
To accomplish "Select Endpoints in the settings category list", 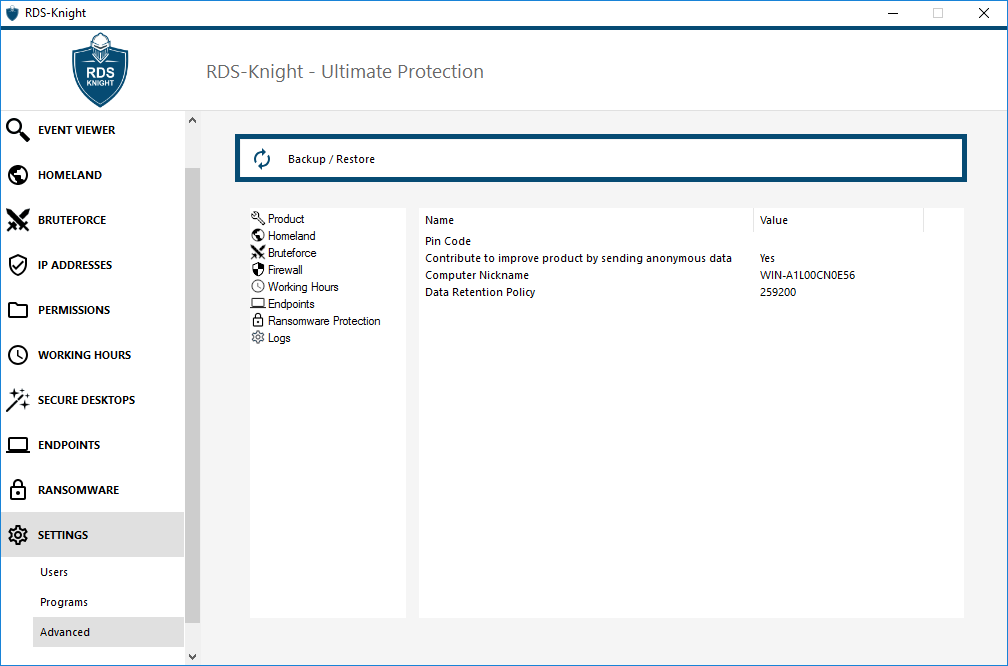I will (291, 304).
